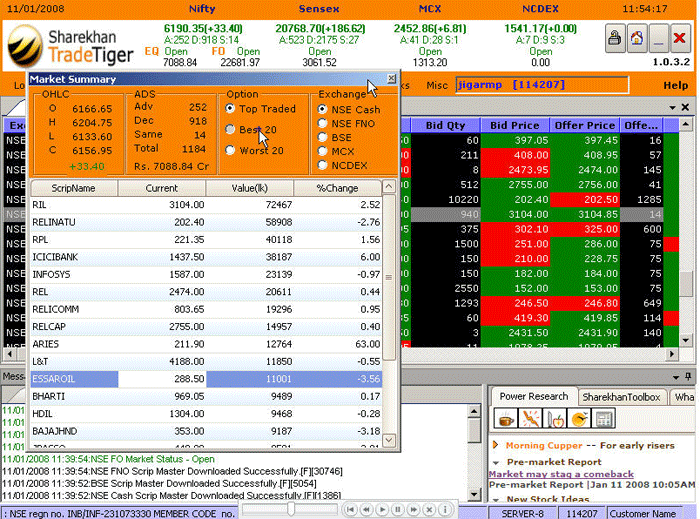The width and height of the screenshot is (700, 519).
Task: Select NSE FNO exchange
Action: [322, 123]
